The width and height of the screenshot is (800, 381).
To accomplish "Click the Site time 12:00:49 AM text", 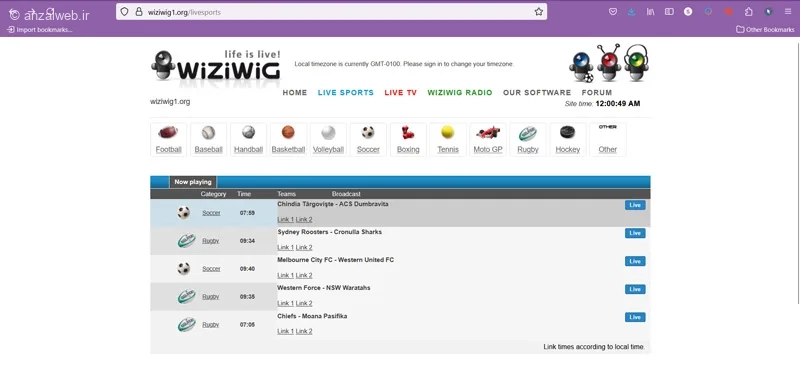I will 602,104.
